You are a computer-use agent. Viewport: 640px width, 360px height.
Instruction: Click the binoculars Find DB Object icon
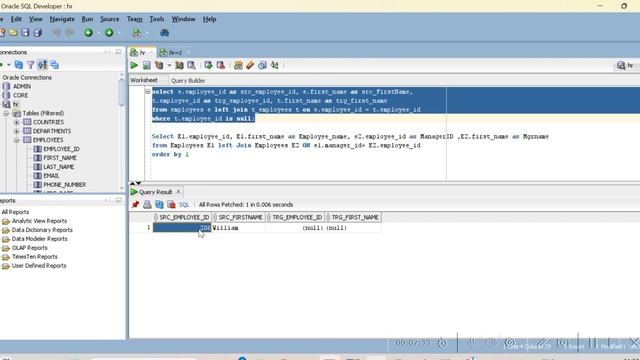tap(164, 33)
